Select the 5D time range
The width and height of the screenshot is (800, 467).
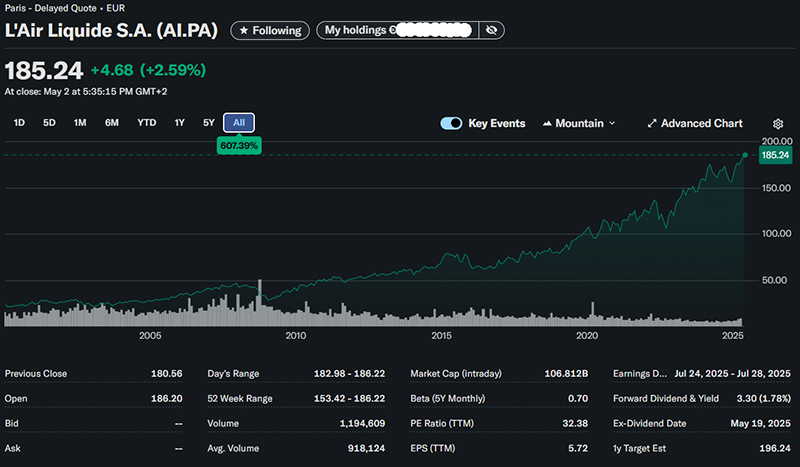(49, 122)
